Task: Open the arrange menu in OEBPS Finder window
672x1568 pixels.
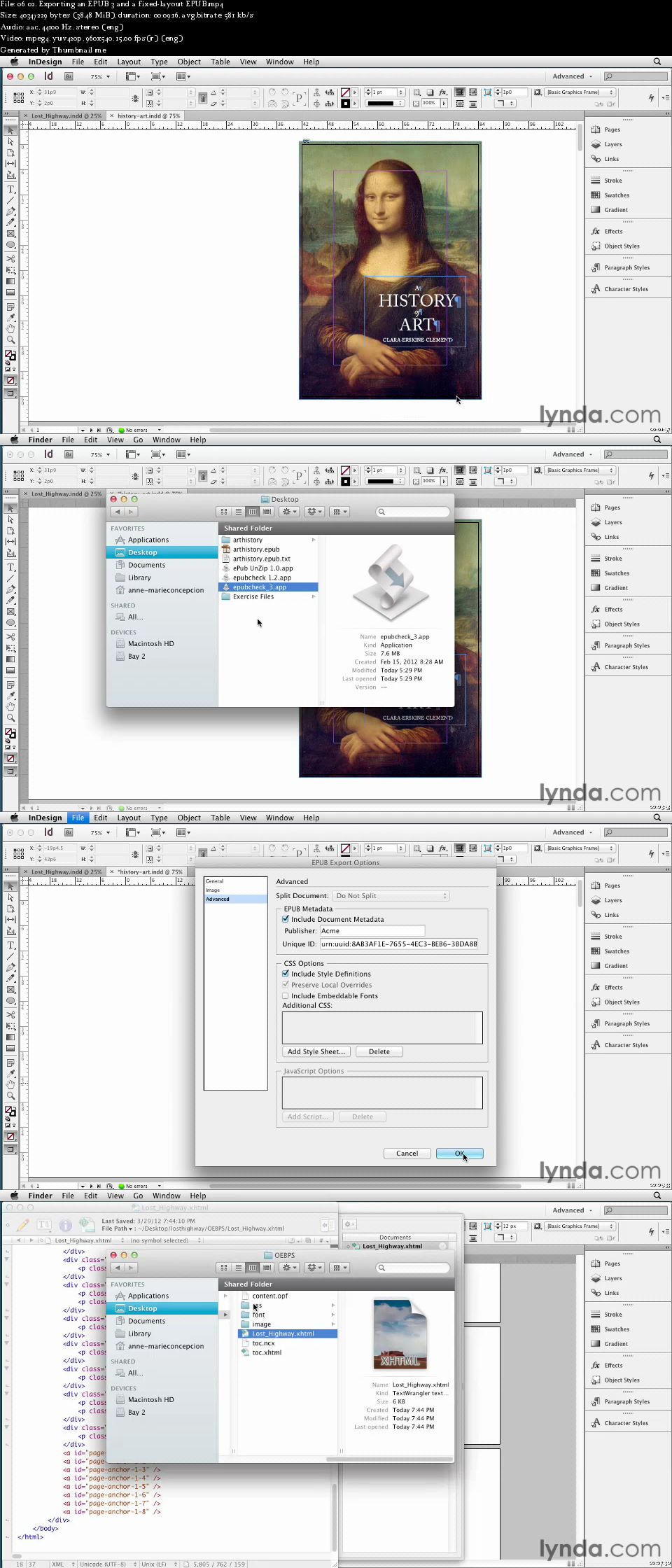Action: (x=339, y=1268)
